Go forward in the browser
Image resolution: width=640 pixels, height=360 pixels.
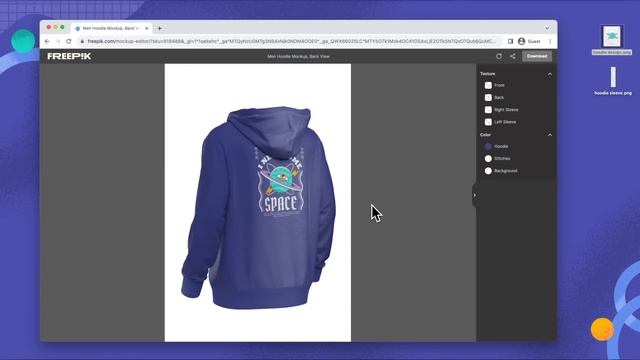click(58, 41)
